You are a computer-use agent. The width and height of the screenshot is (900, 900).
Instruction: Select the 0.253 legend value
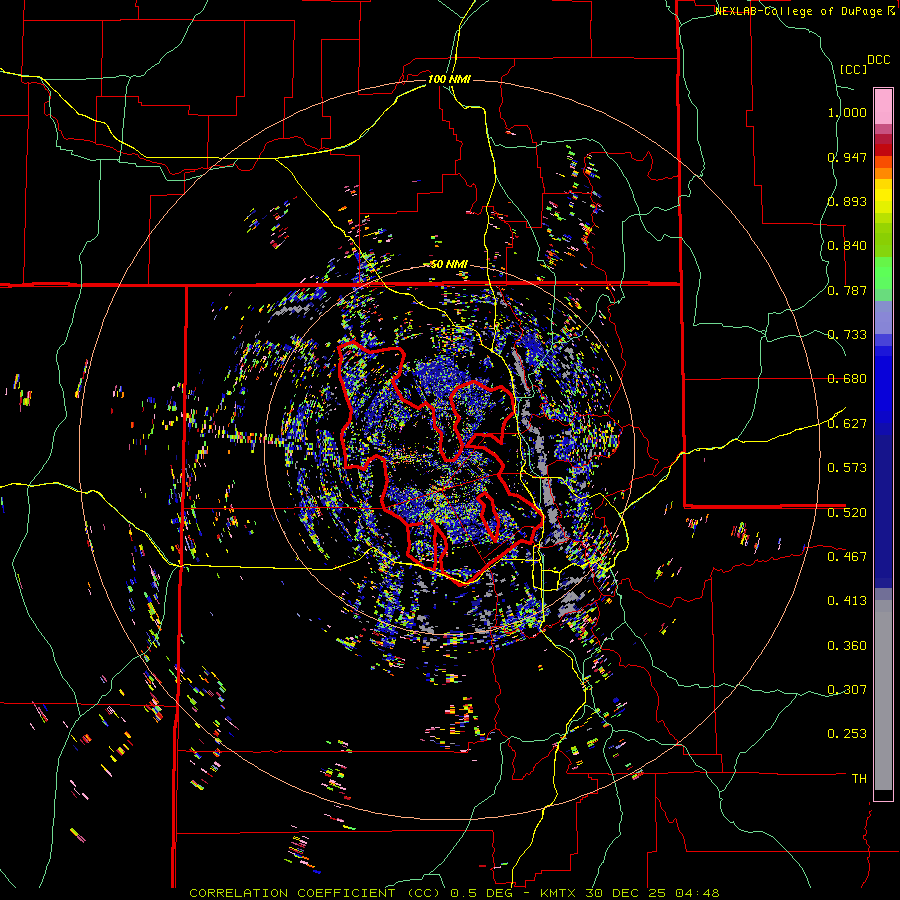pyautogui.click(x=847, y=734)
